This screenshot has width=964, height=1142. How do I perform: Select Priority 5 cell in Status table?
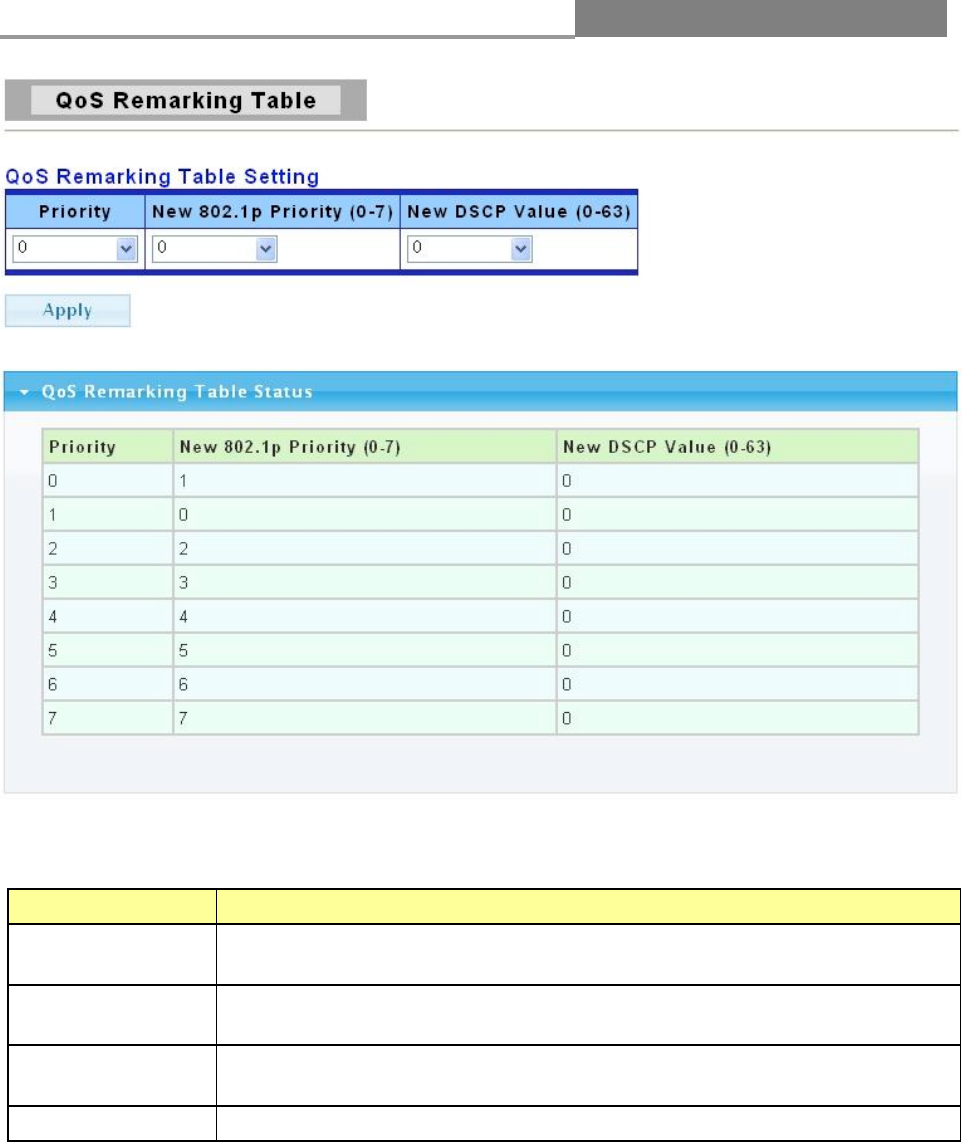tap(108, 650)
